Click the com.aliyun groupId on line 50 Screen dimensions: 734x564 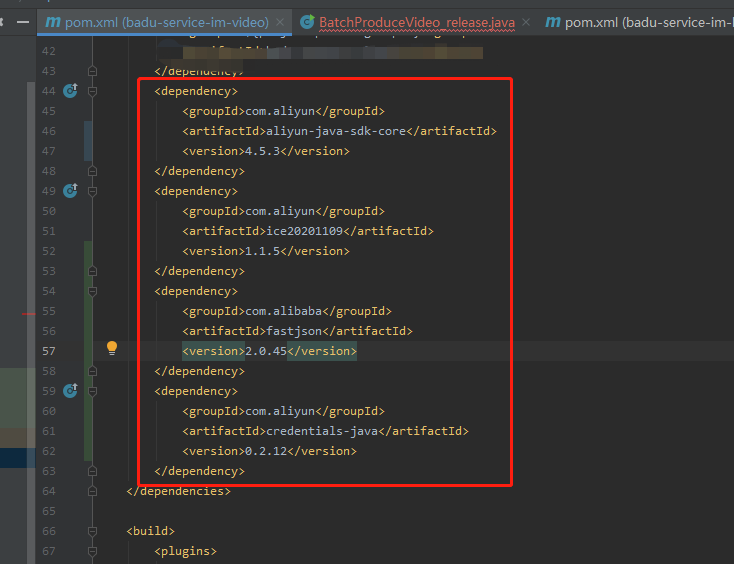click(x=280, y=211)
